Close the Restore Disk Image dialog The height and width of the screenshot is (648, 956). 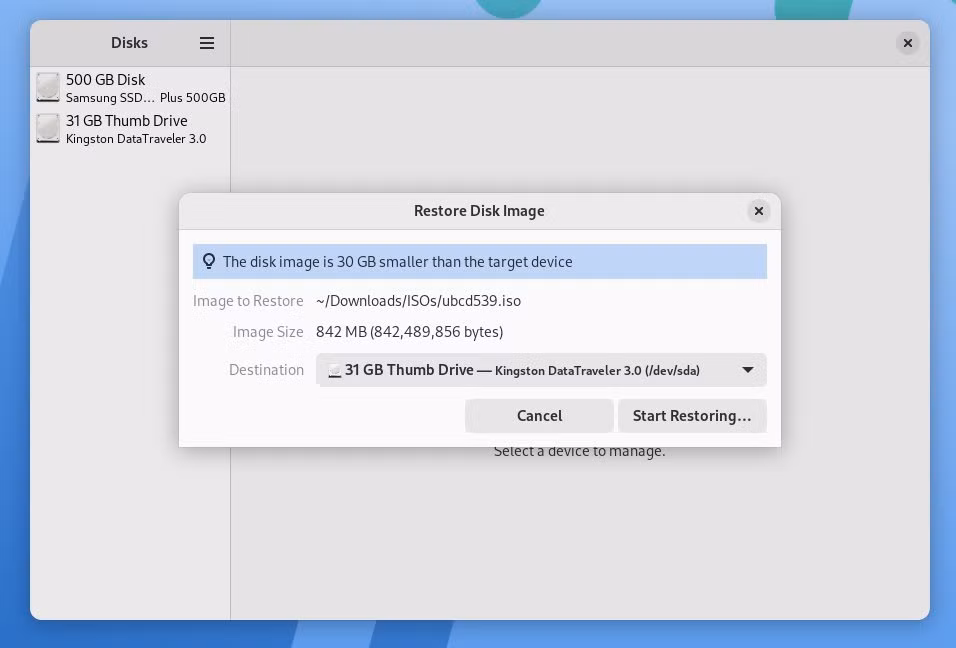[x=758, y=211]
